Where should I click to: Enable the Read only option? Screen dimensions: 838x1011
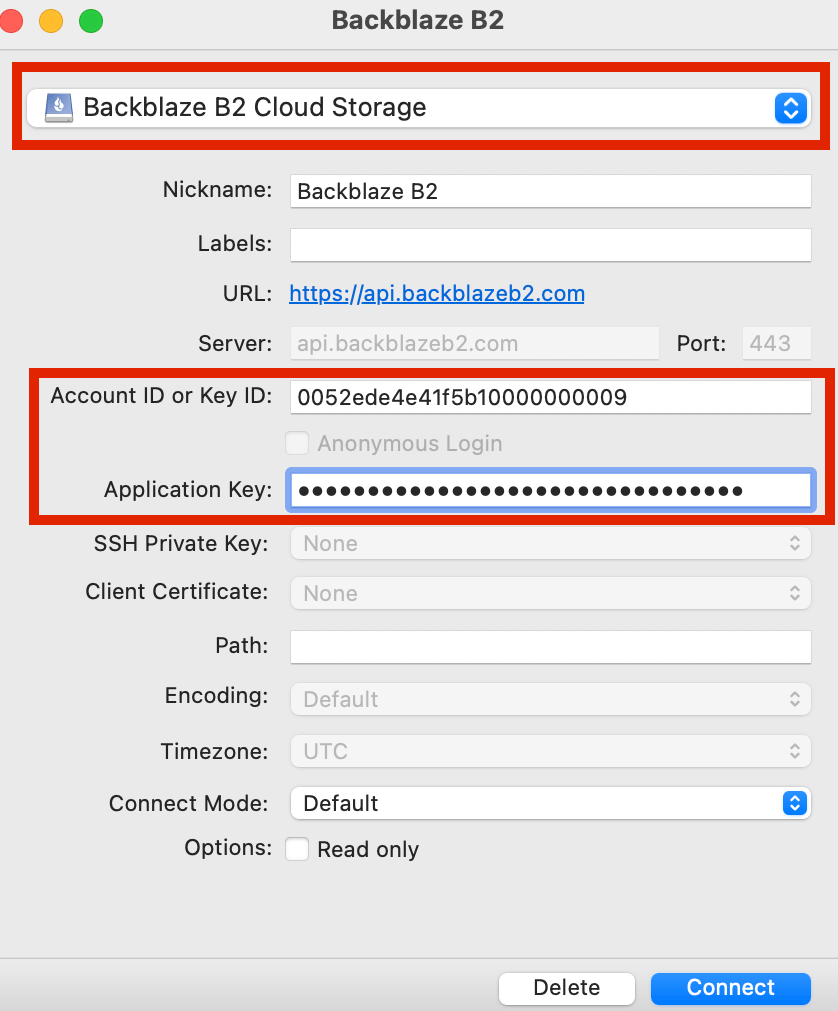(x=296, y=849)
